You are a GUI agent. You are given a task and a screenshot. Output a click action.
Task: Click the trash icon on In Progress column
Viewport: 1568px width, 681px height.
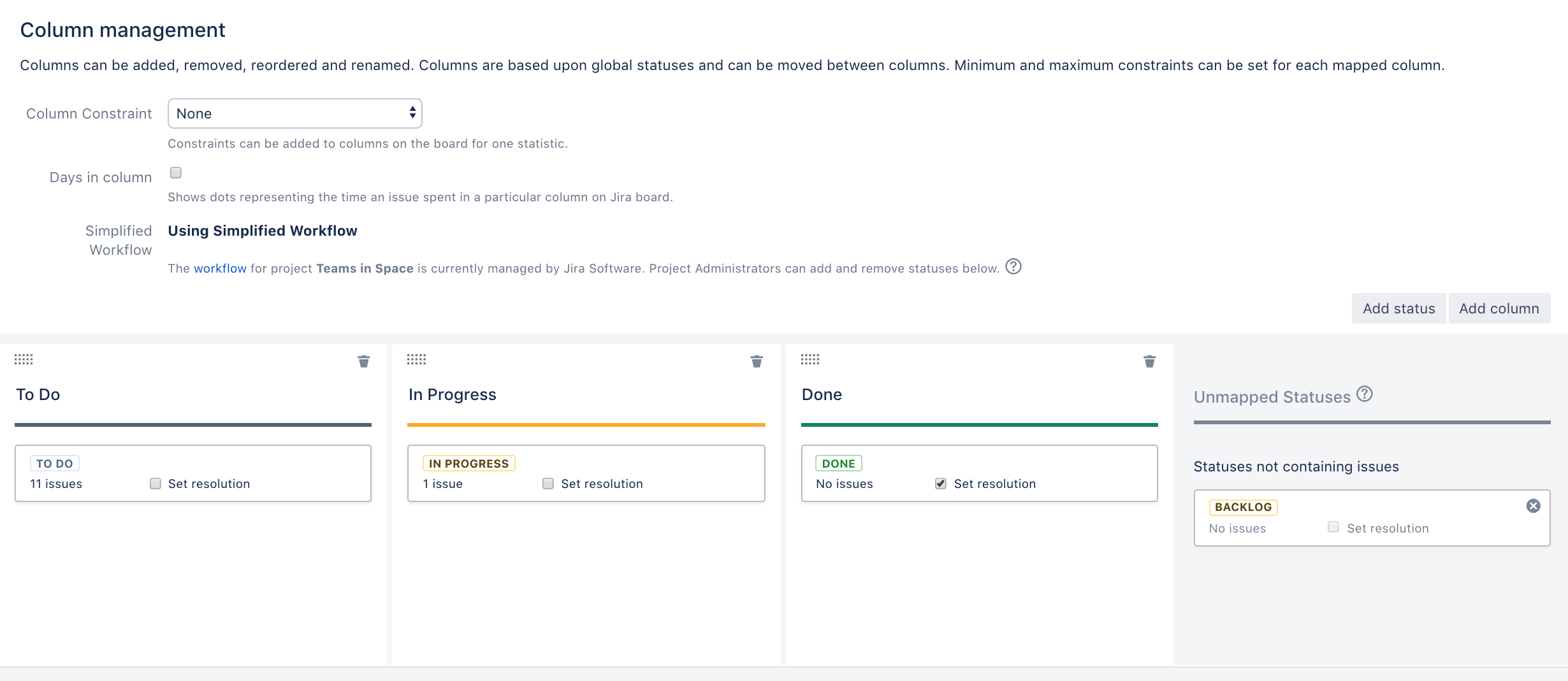757,362
